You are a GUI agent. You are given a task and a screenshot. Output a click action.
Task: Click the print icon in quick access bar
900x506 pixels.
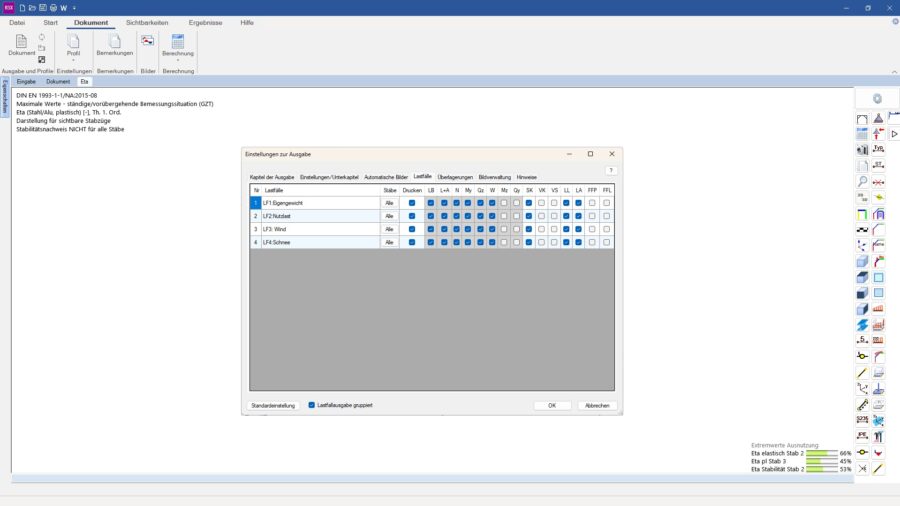(x=52, y=8)
